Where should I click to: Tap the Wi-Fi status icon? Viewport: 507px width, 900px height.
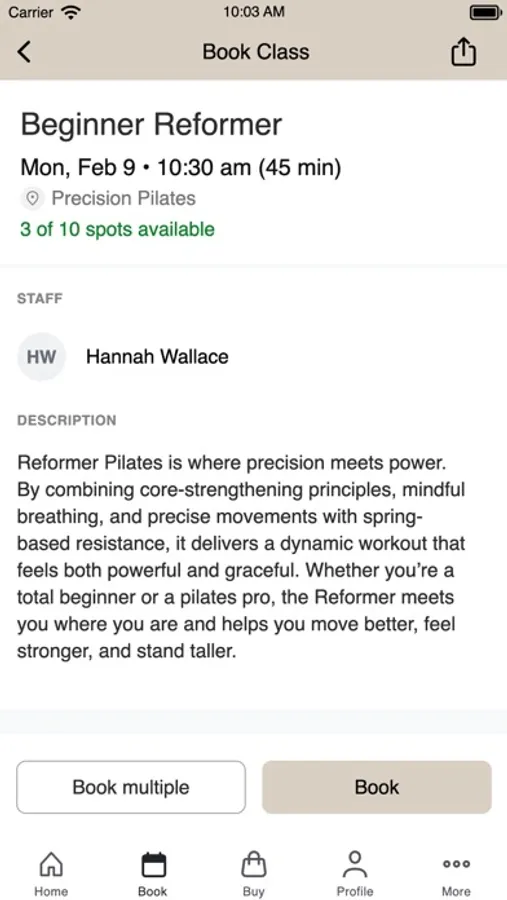pyautogui.click(x=71, y=13)
